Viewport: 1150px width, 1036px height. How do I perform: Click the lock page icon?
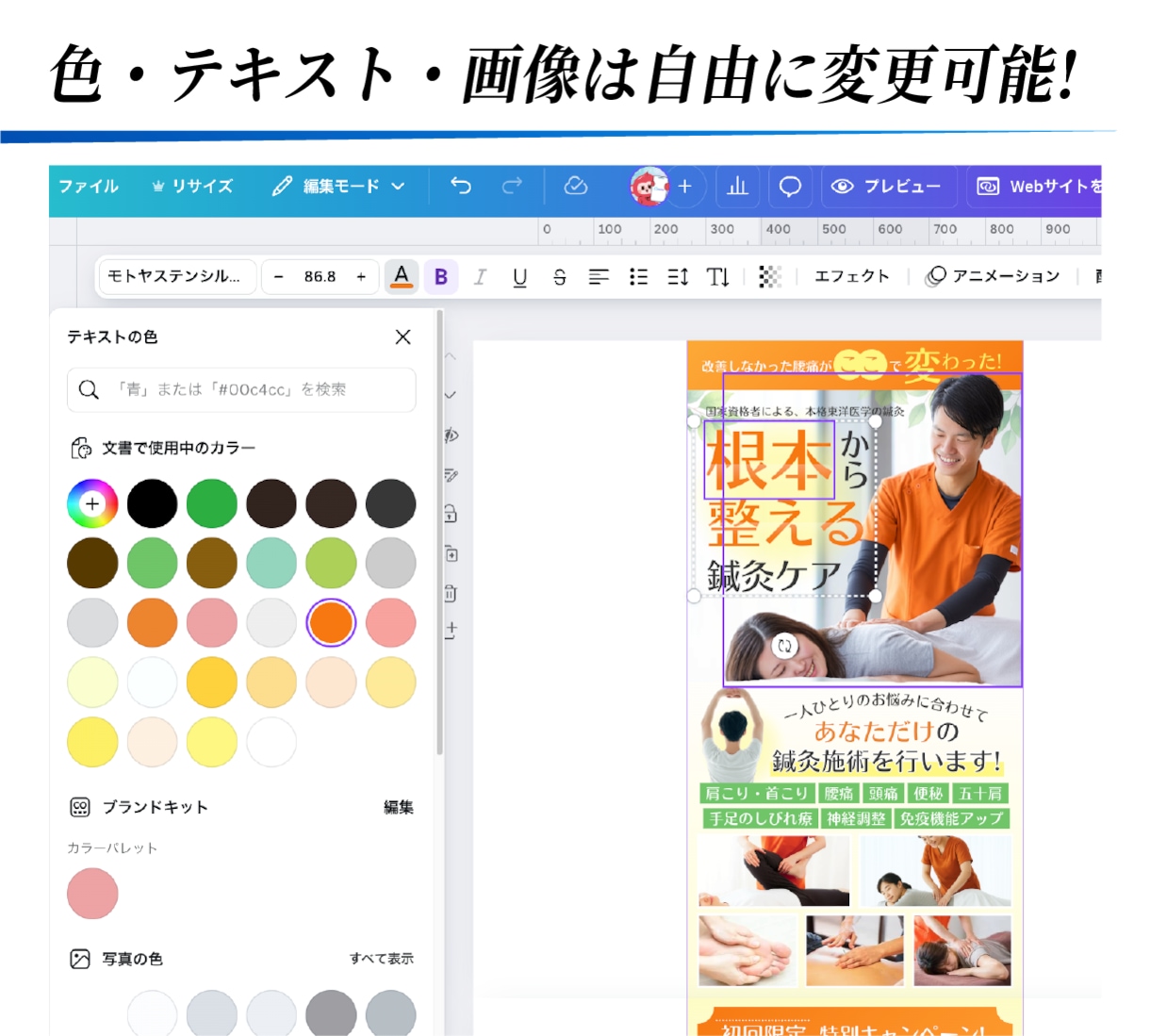point(451,514)
